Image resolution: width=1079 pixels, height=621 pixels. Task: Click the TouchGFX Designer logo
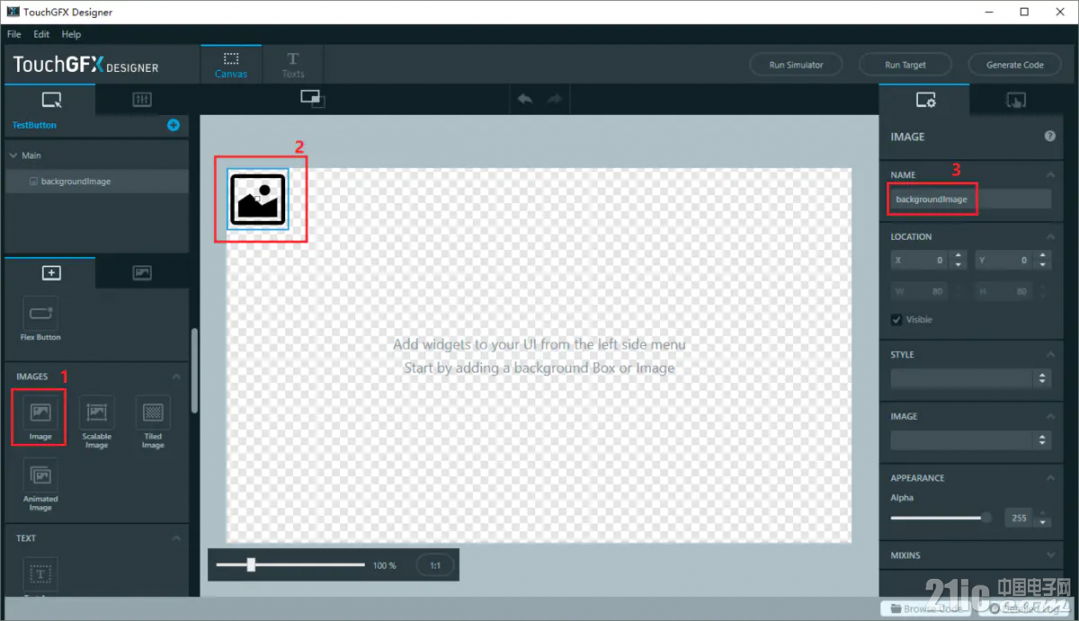coord(86,65)
